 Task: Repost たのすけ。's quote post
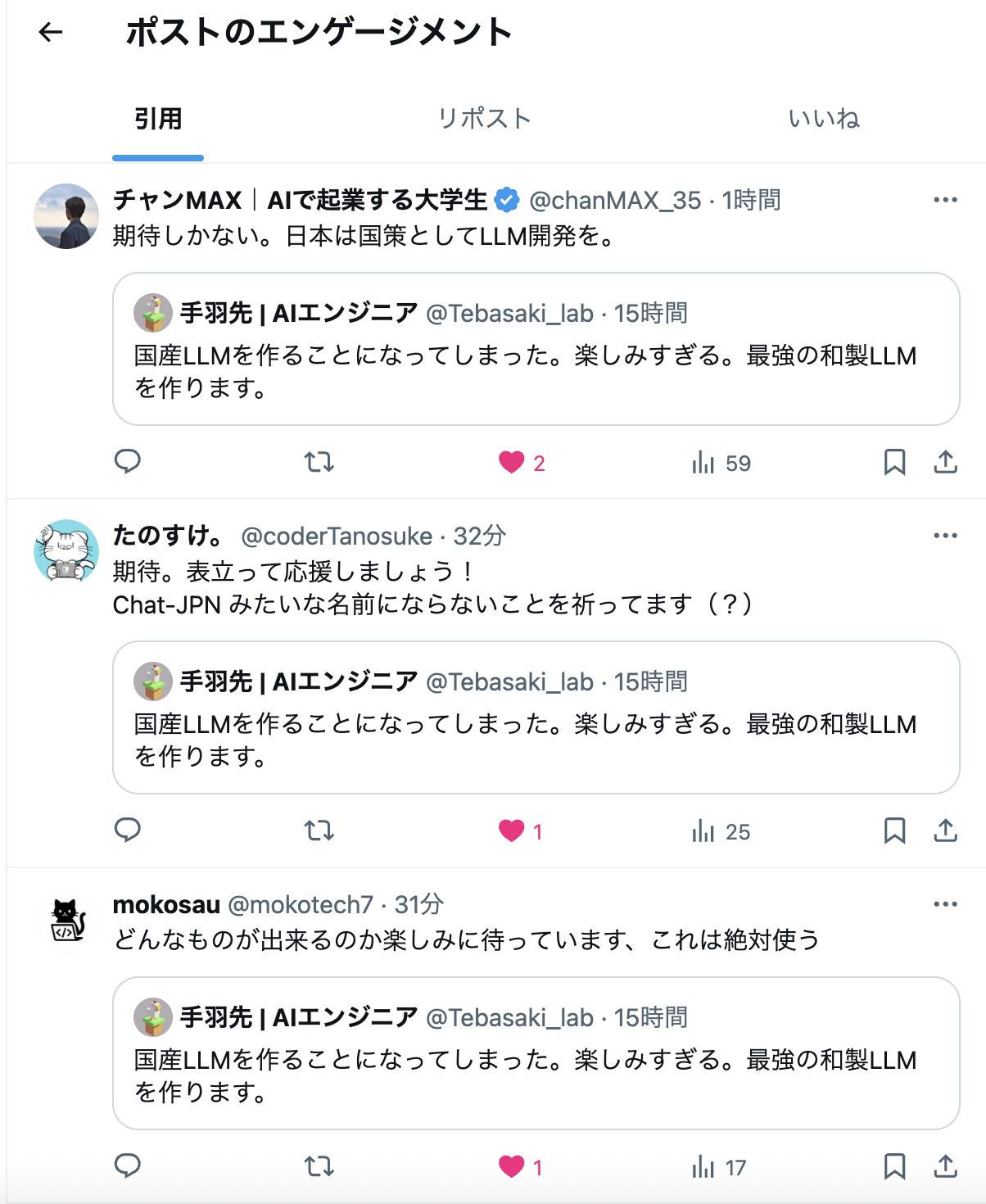pyautogui.click(x=319, y=831)
